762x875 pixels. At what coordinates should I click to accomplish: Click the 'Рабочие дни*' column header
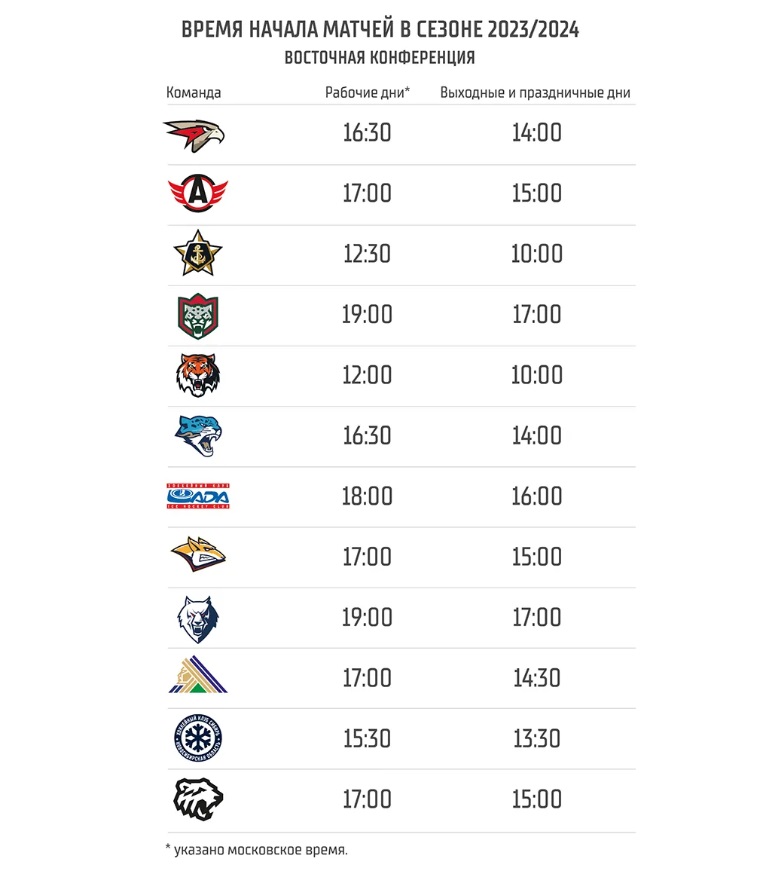pyautogui.click(x=367, y=93)
